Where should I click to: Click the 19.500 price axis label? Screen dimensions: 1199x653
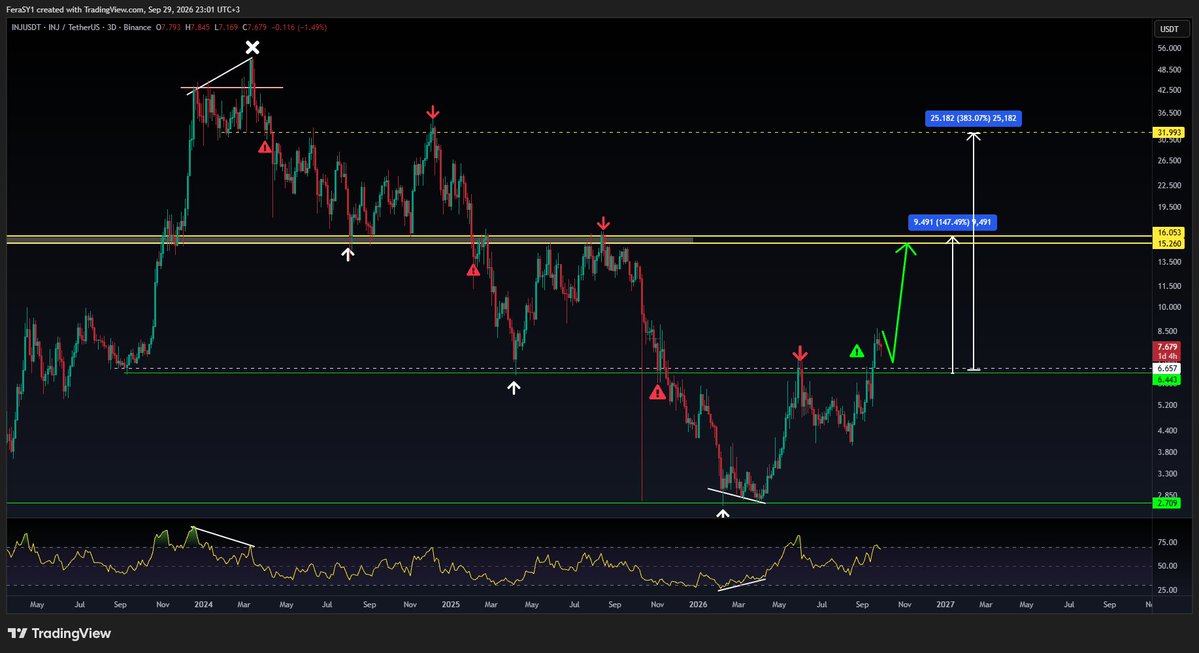(1169, 207)
